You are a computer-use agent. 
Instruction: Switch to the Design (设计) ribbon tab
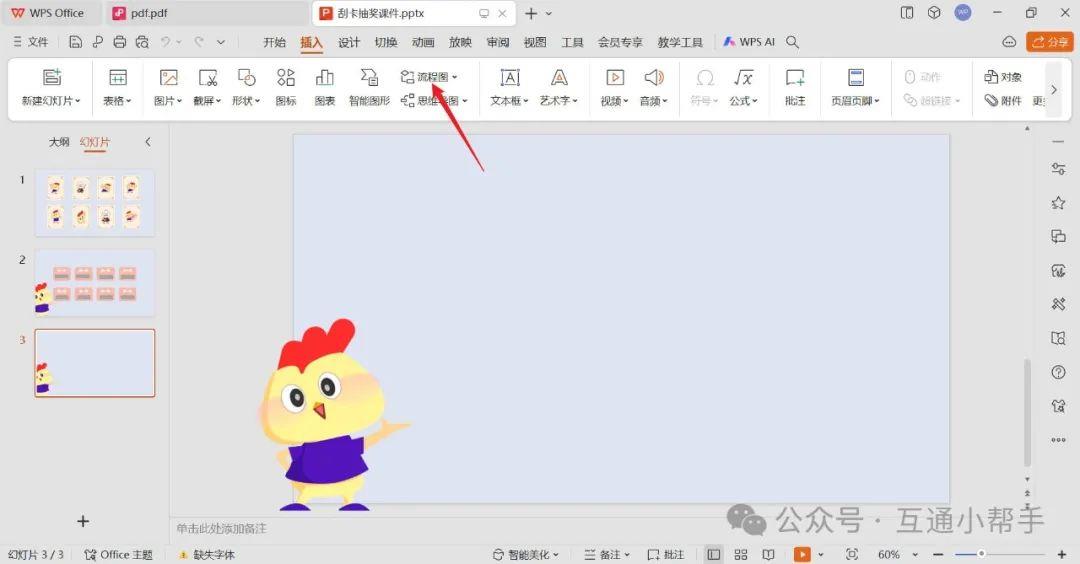349,42
